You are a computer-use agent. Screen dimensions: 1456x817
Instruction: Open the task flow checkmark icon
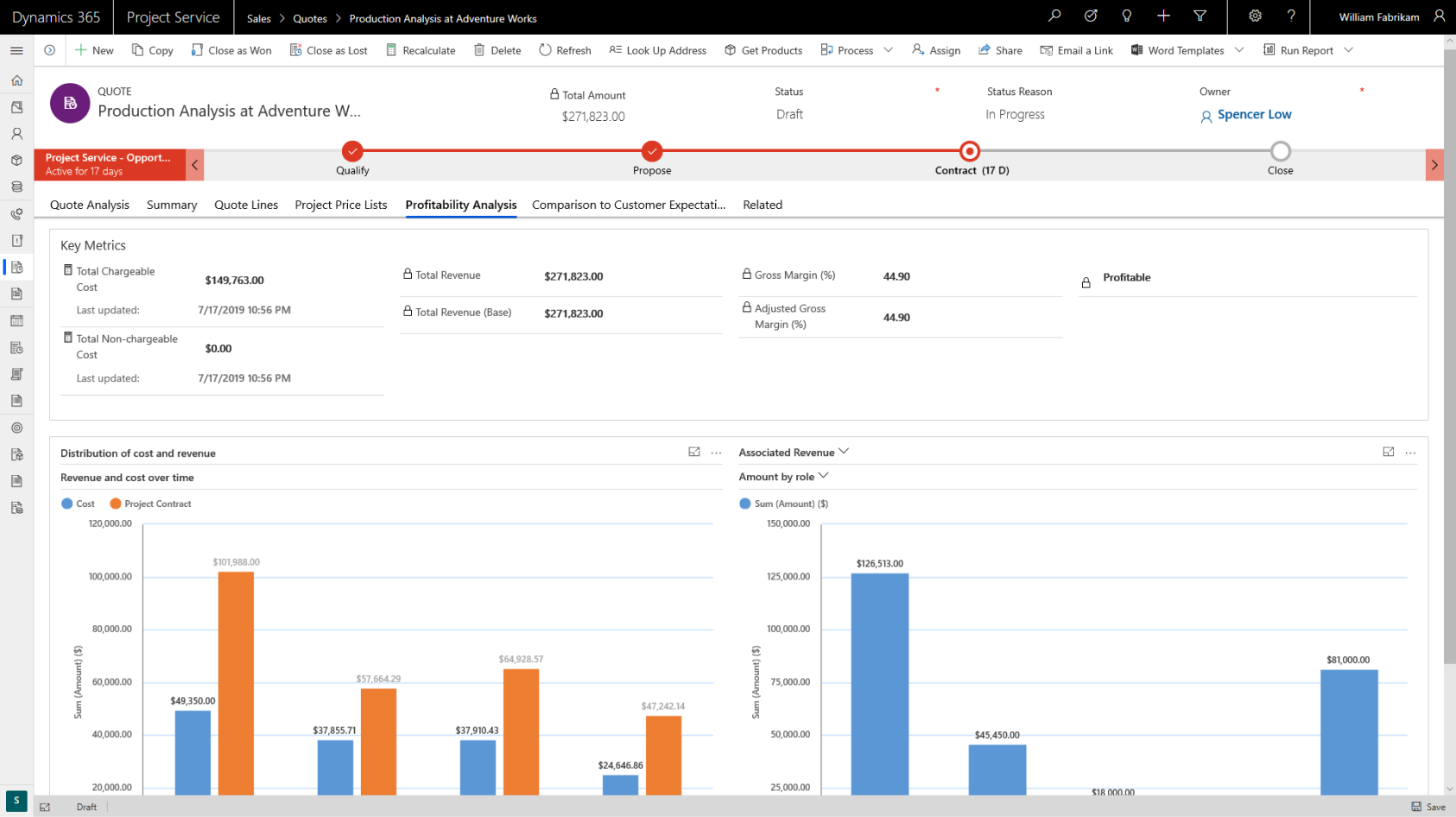click(1091, 16)
